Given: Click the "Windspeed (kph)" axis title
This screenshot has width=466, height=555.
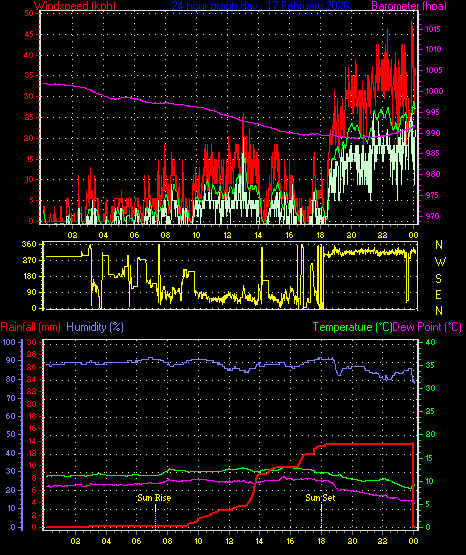Looking at the screenshot, I should pos(75,6).
